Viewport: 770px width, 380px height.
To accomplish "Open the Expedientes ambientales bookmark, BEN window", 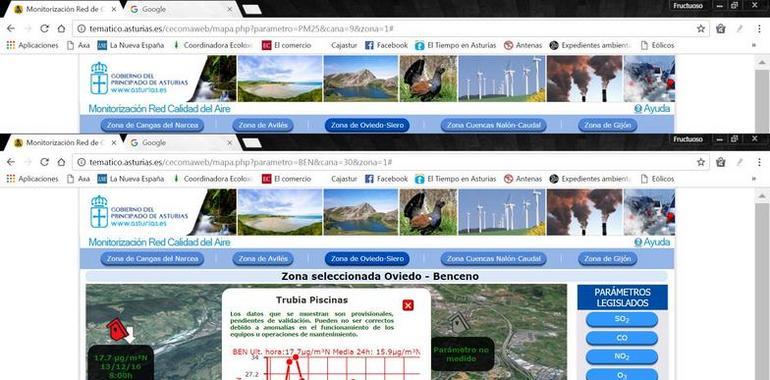I will click(590, 179).
